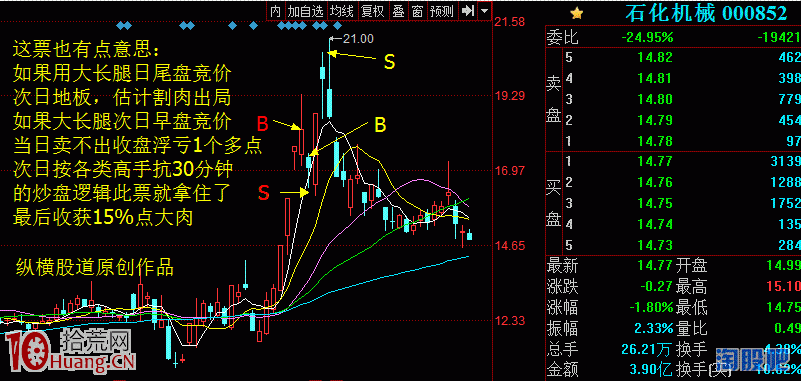Screen dimensions: 801x381
Task: Click the 21.58 price axis label
Action: click(x=510, y=22)
